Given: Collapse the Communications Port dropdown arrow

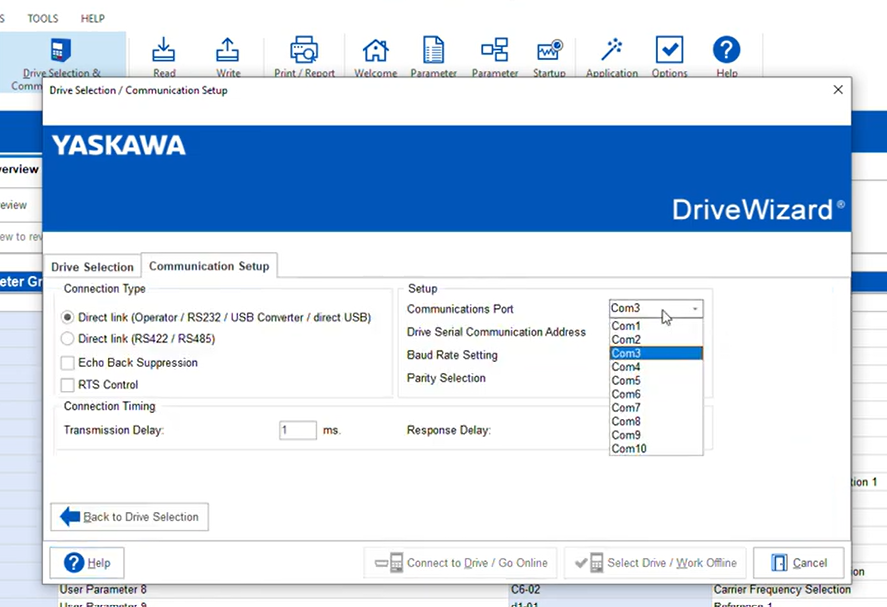Looking at the screenshot, I should point(695,309).
